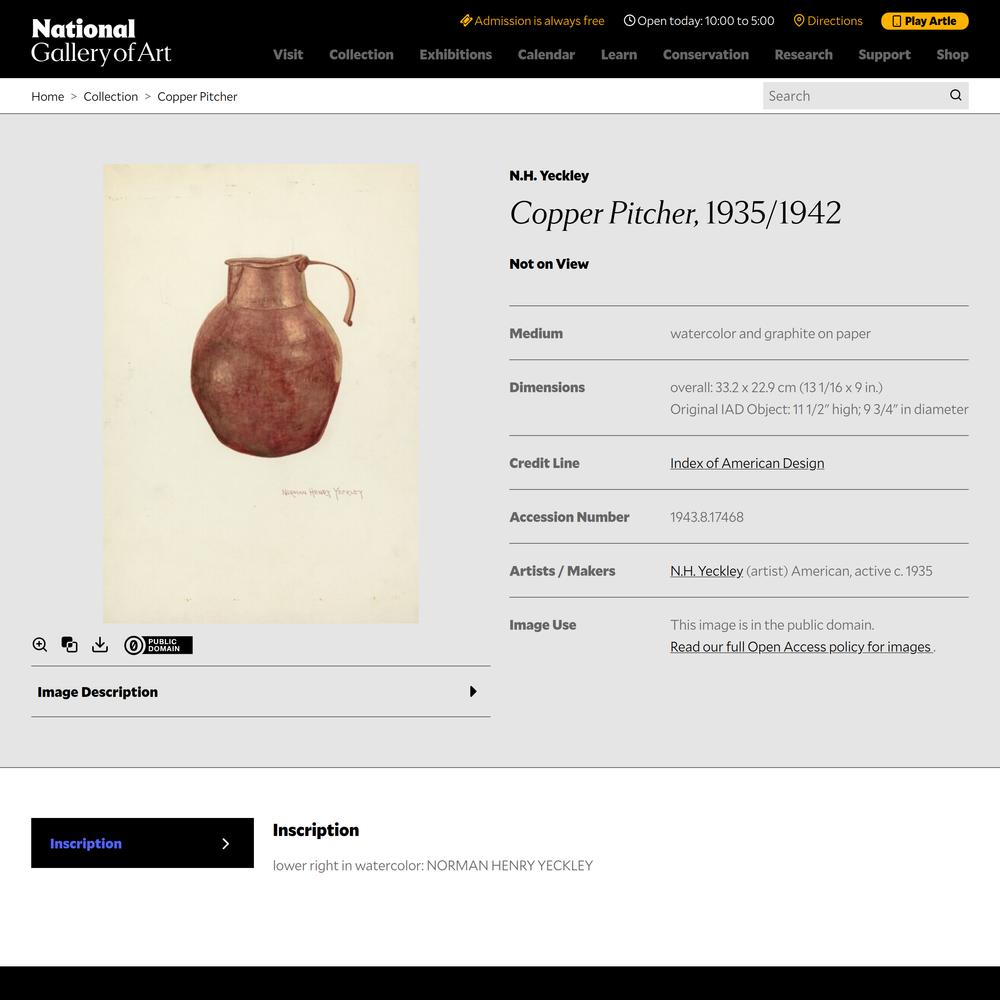The height and width of the screenshot is (1000, 1000).
Task: Click Open today: 10:00 to 5:00 text
Action: [706, 21]
